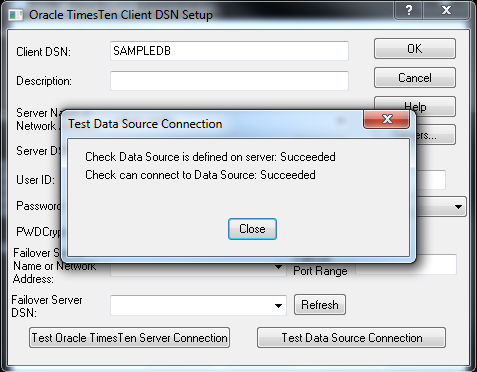477x372 pixels.
Task: Click Test Oracle TimesTen Server Connection
Action: pos(129,338)
